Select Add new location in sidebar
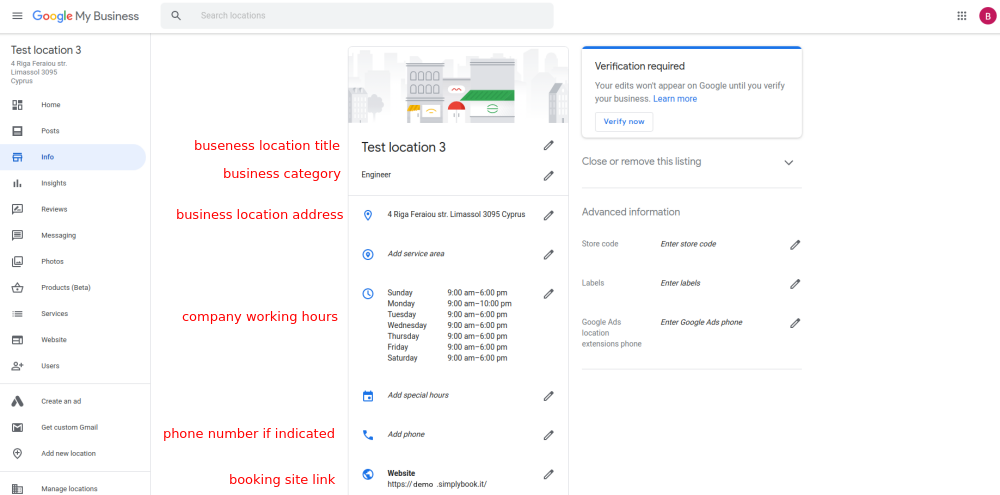 pos(68,453)
